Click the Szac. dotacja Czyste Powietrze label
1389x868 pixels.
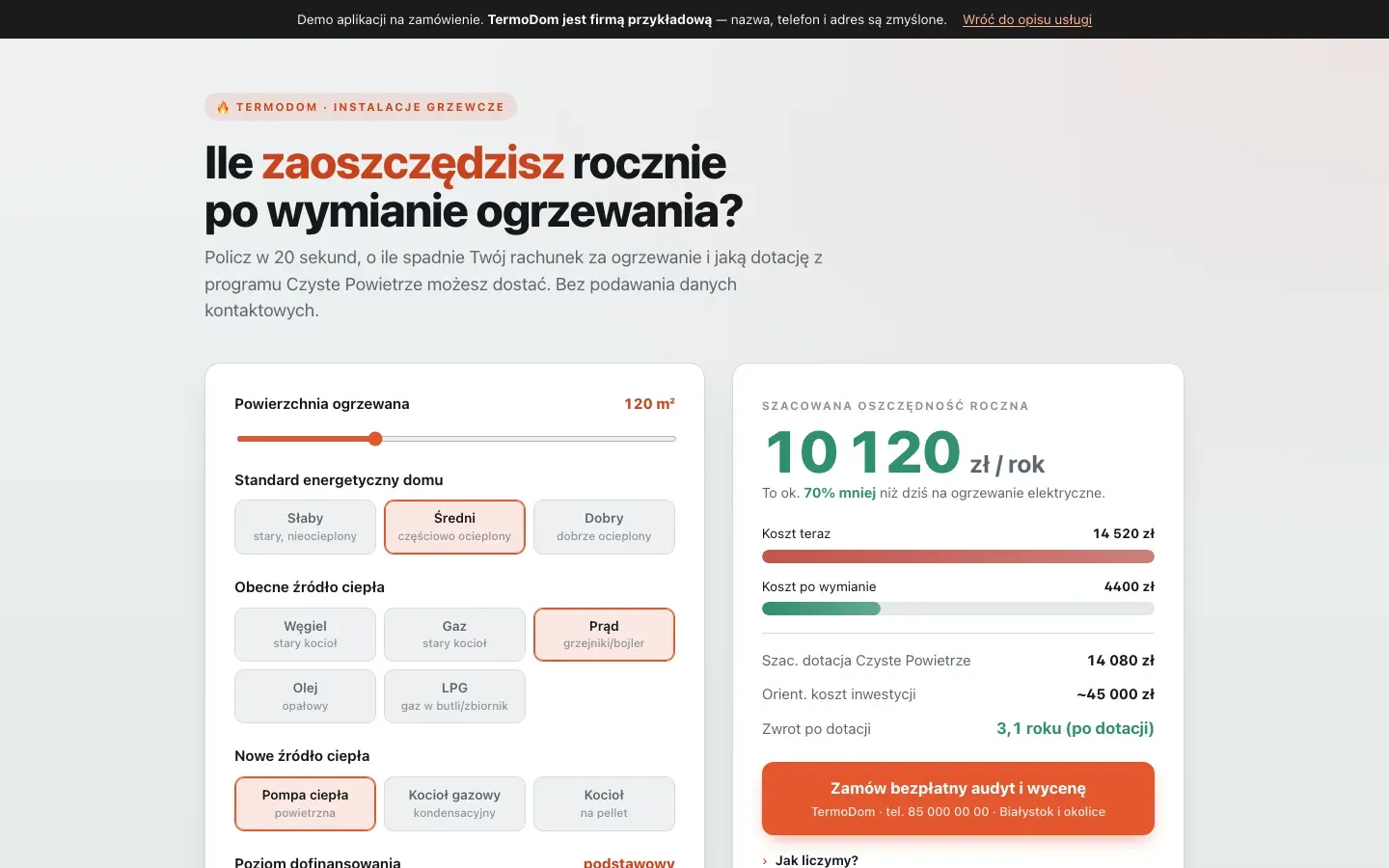pyautogui.click(x=866, y=661)
